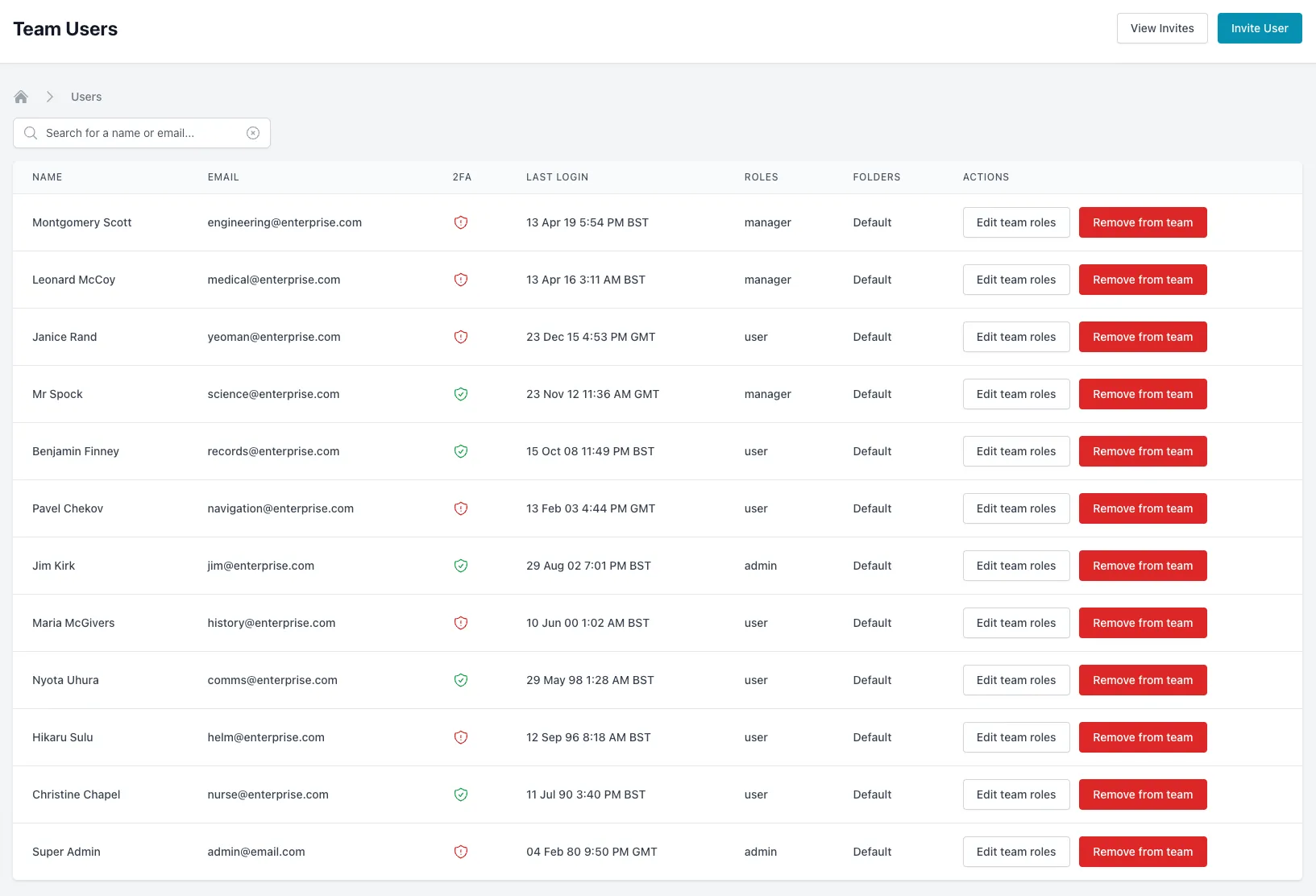Click Pavel Chekov's red 2FA shield icon
Image resolution: width=1316 pixels, height=896 pixels.
point(461,508)
